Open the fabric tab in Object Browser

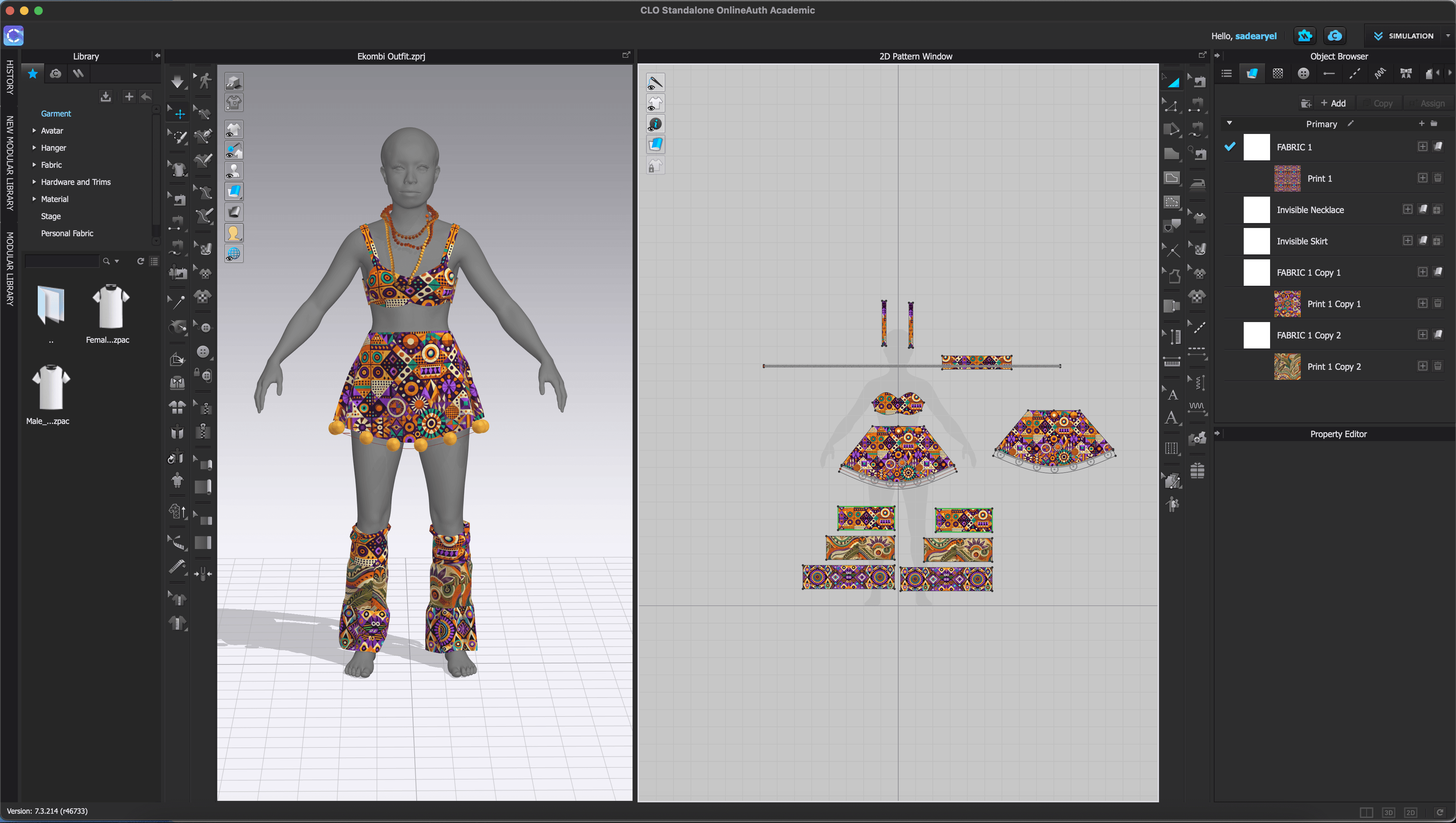(1252, 73)
